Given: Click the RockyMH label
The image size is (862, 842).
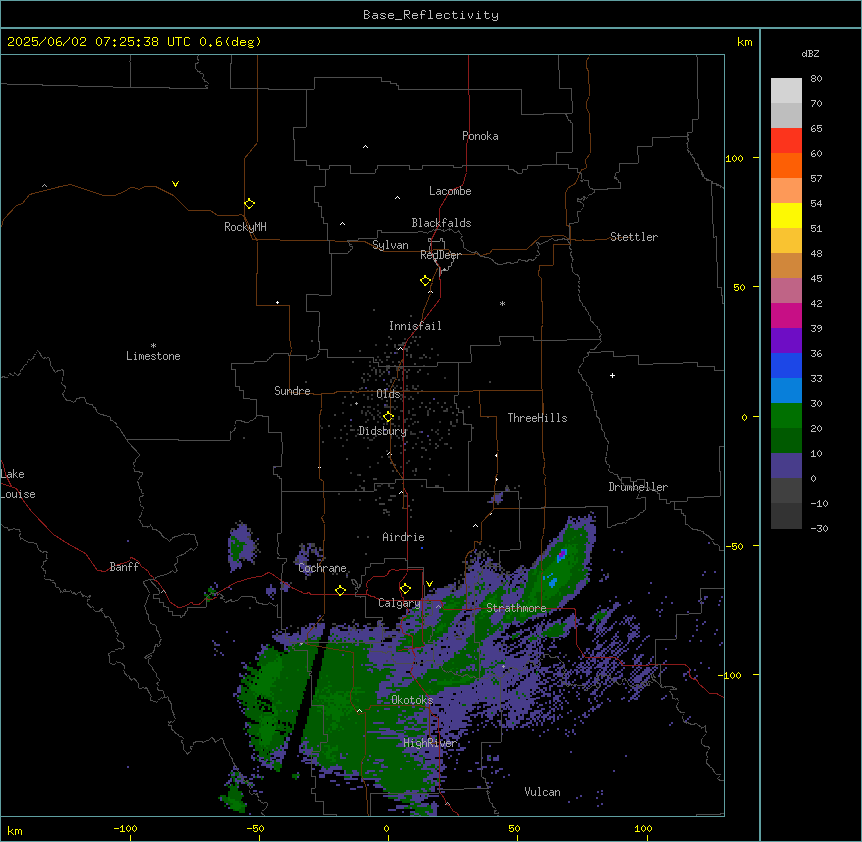Looking at the screenshot, I should (x=245, y=227).
